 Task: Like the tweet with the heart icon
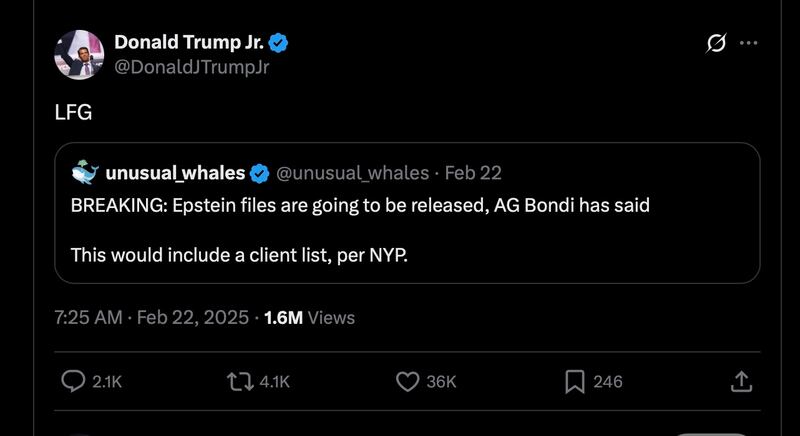click(407, 381)
